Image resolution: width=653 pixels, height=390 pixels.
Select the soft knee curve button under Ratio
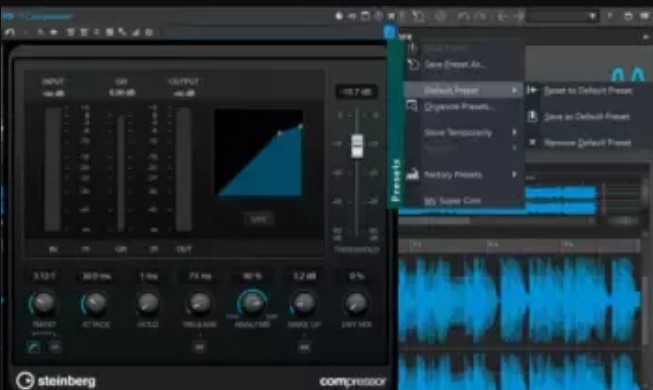[x=34, y=347]
